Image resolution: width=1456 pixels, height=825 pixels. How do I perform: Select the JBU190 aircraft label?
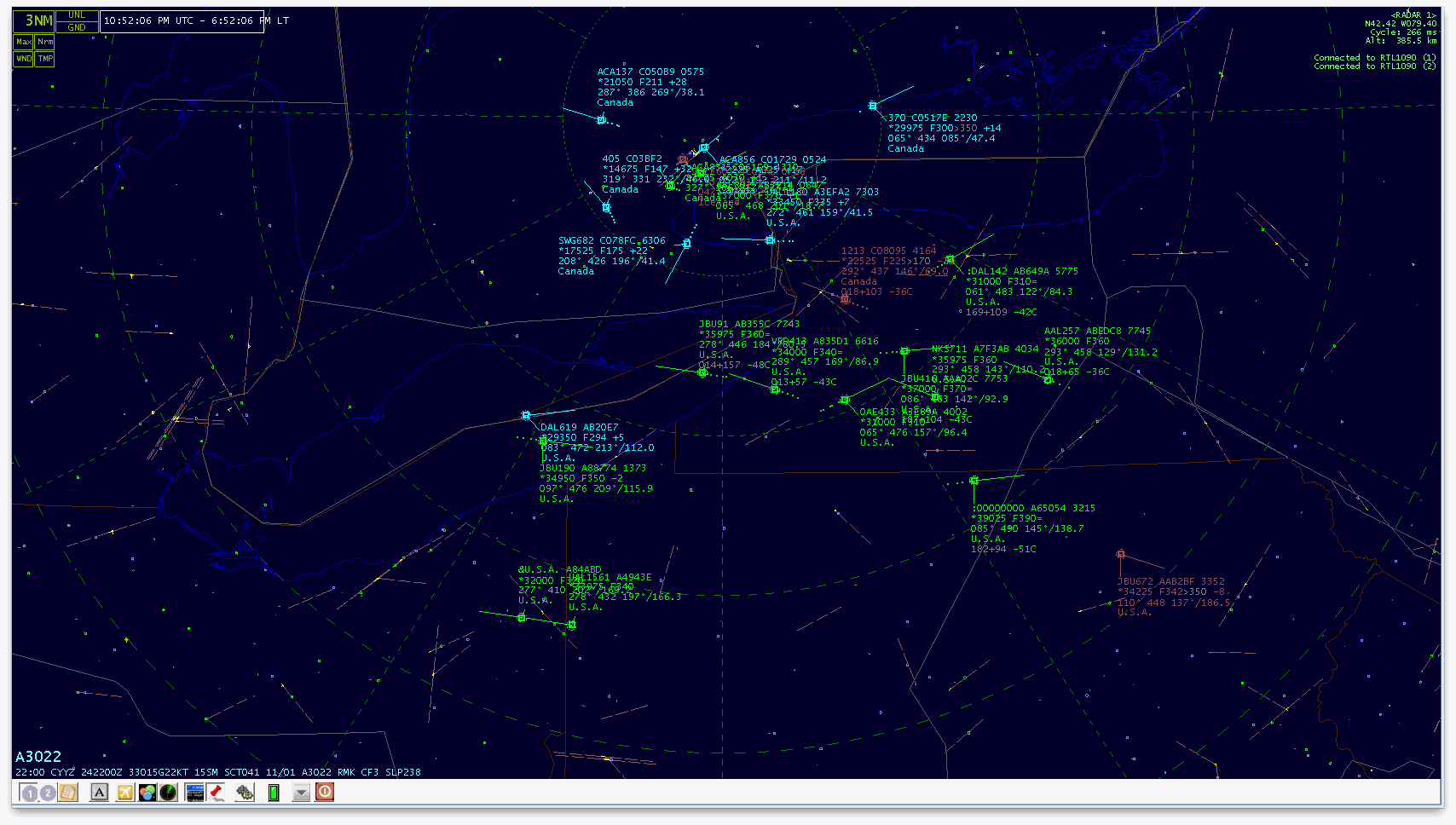[x=596, y=483]
